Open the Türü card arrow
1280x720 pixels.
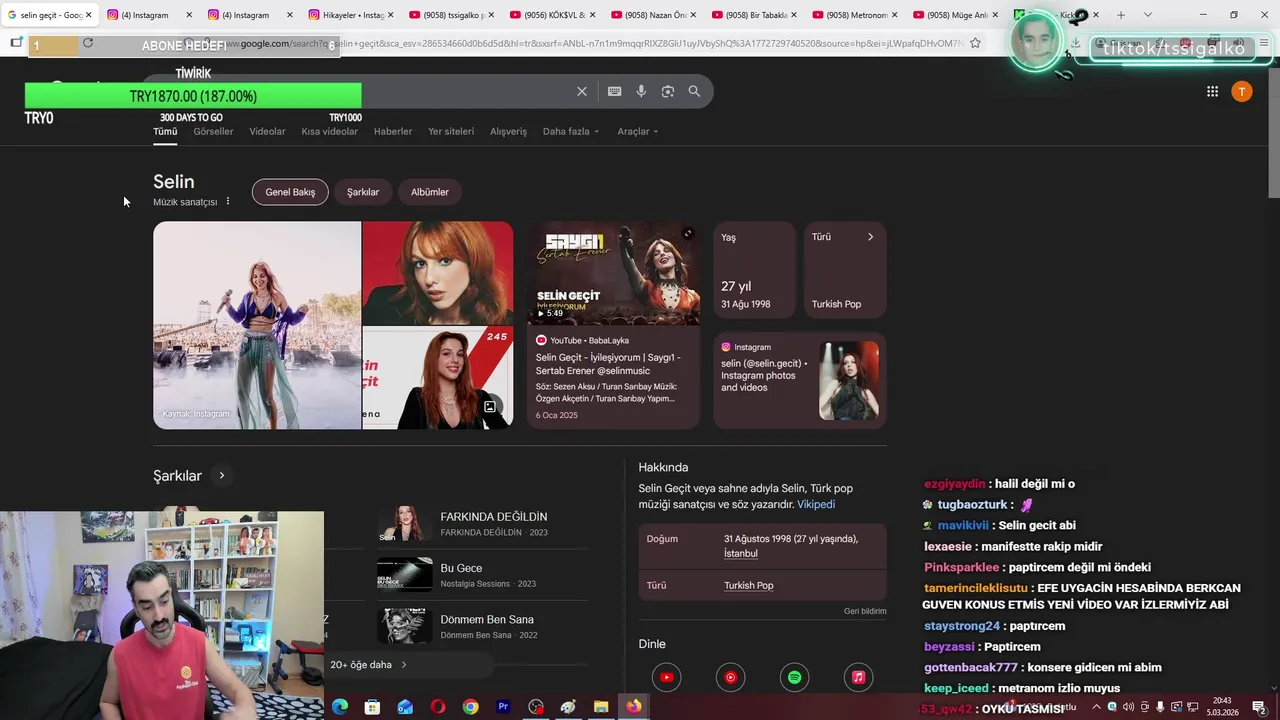click(870, 237)
